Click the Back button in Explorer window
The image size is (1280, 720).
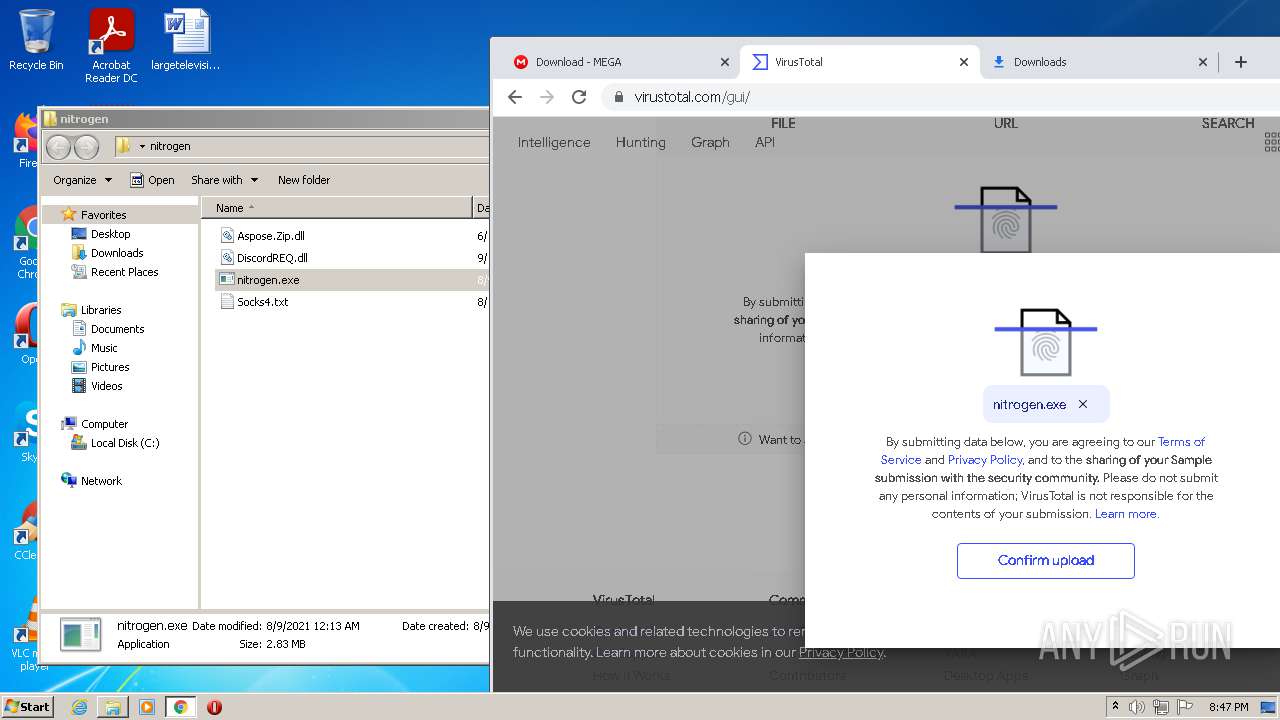[59, 147]
